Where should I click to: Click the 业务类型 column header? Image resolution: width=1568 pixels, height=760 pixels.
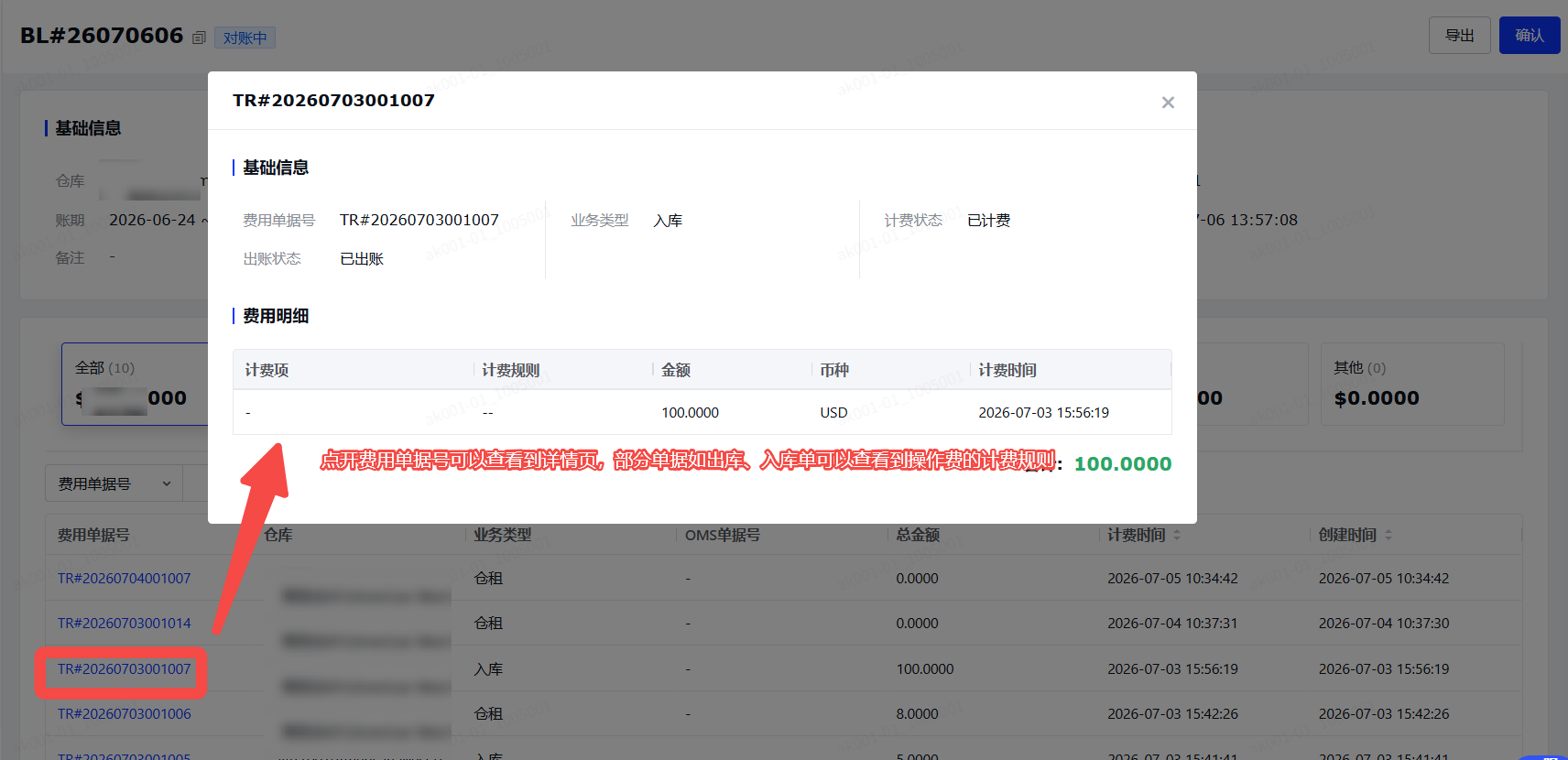(503, 535)
